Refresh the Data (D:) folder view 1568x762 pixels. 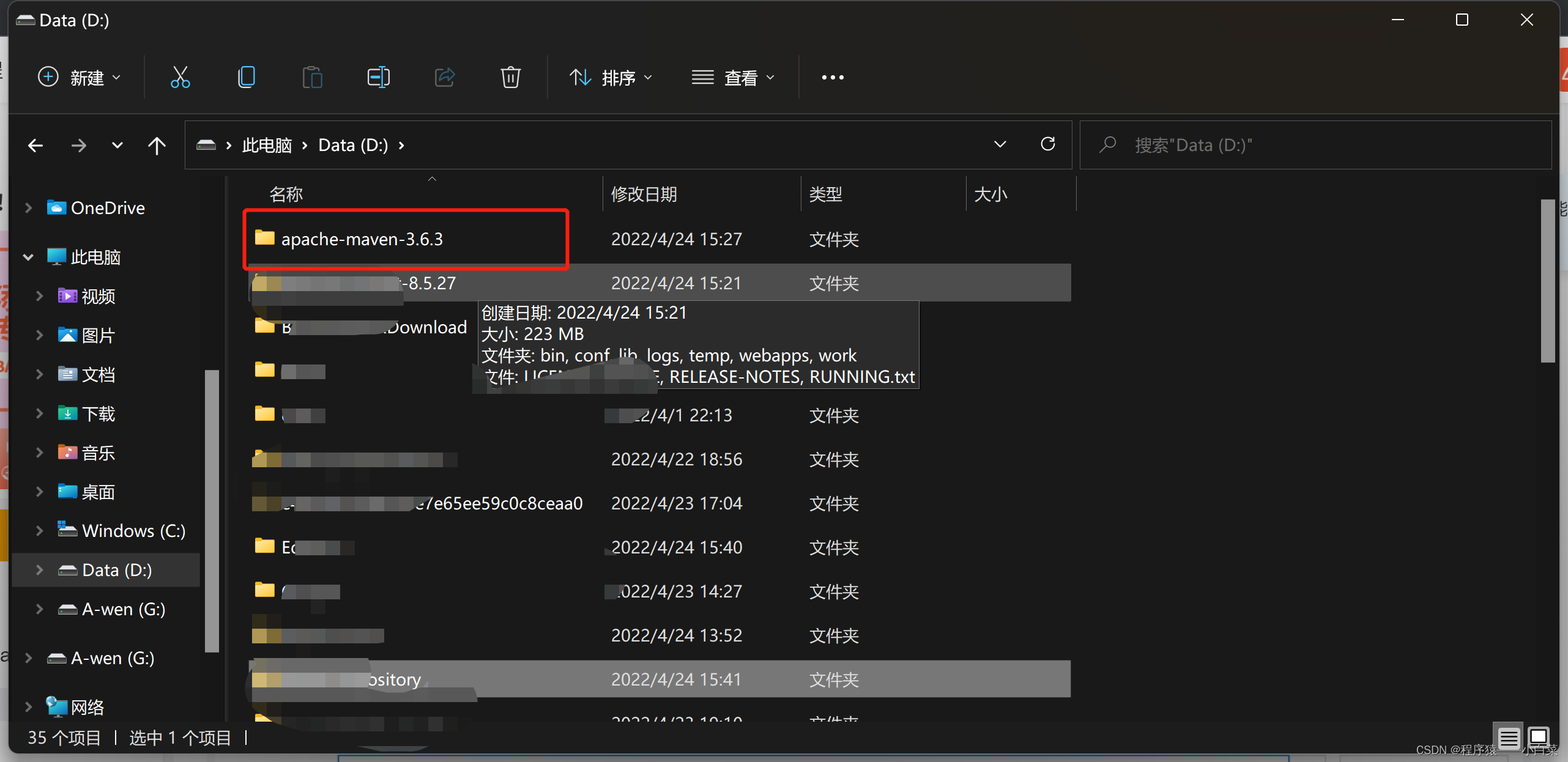1048,144
